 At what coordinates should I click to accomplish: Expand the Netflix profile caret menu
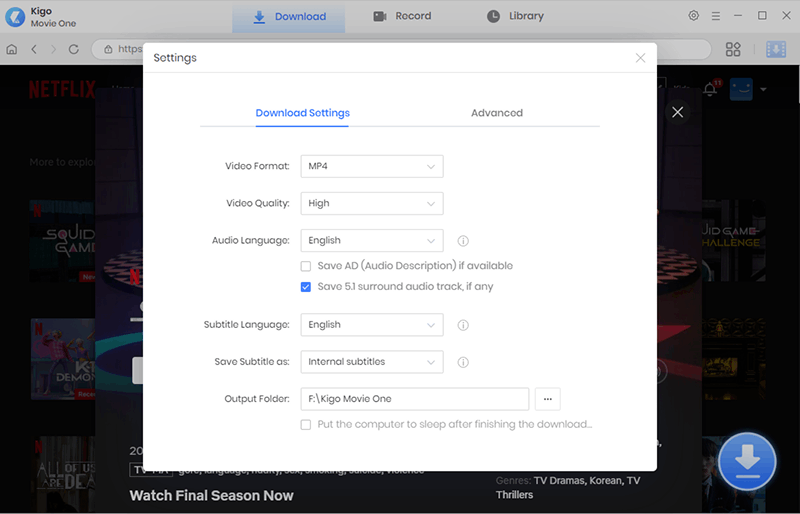763,89
